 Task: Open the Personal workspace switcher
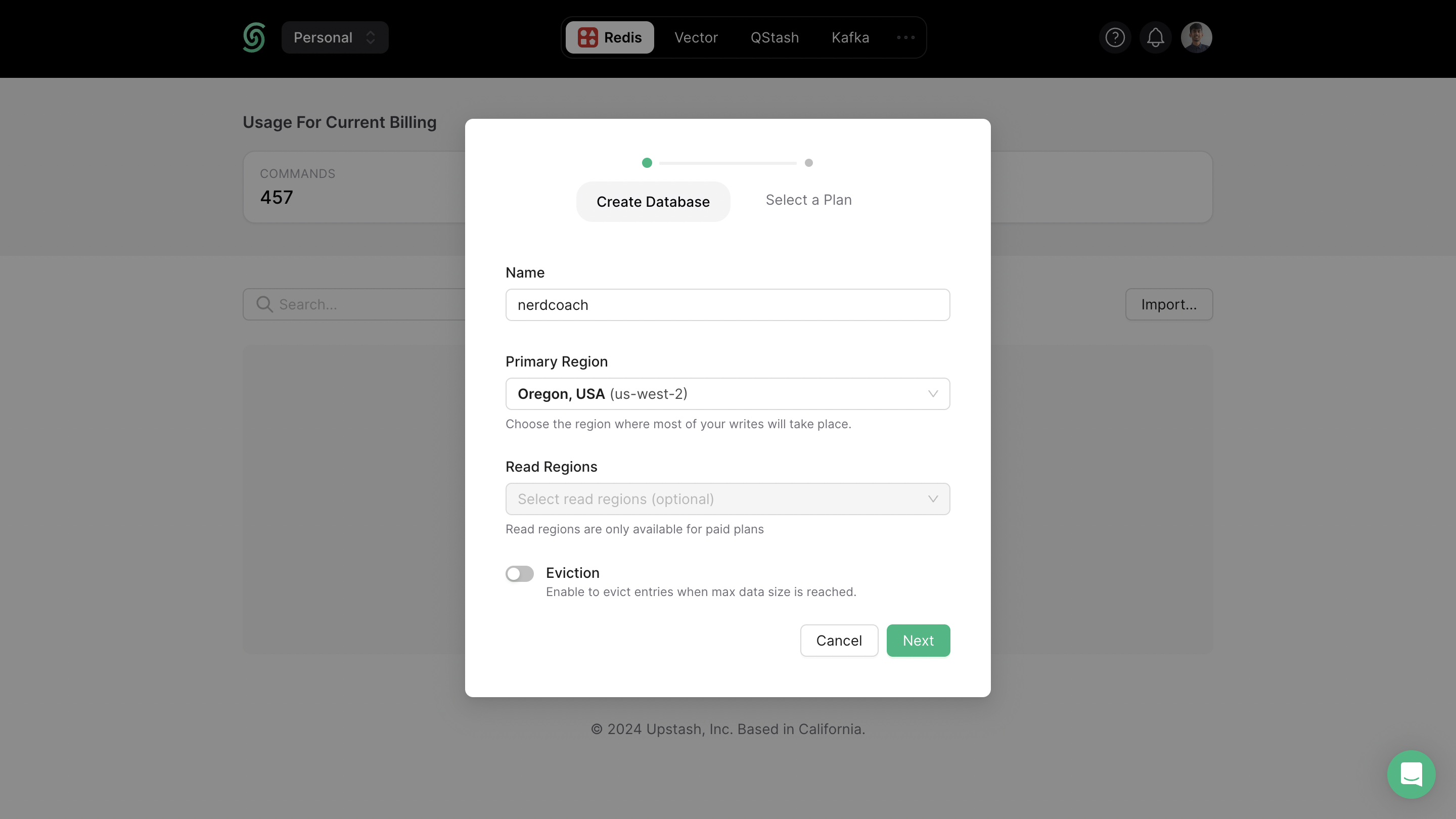[x=335, y=37]
